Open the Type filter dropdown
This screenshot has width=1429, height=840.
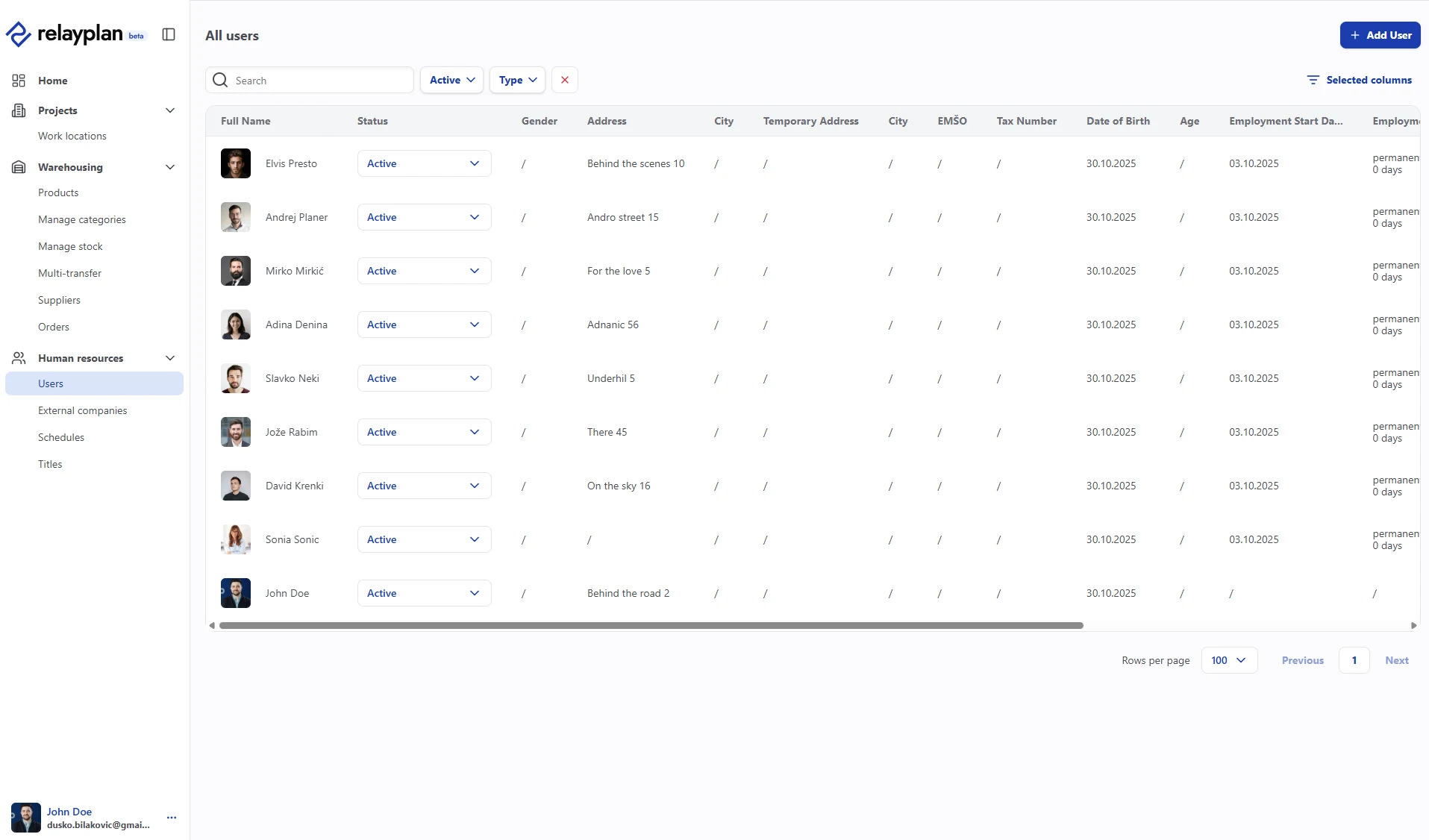point(518,80)
